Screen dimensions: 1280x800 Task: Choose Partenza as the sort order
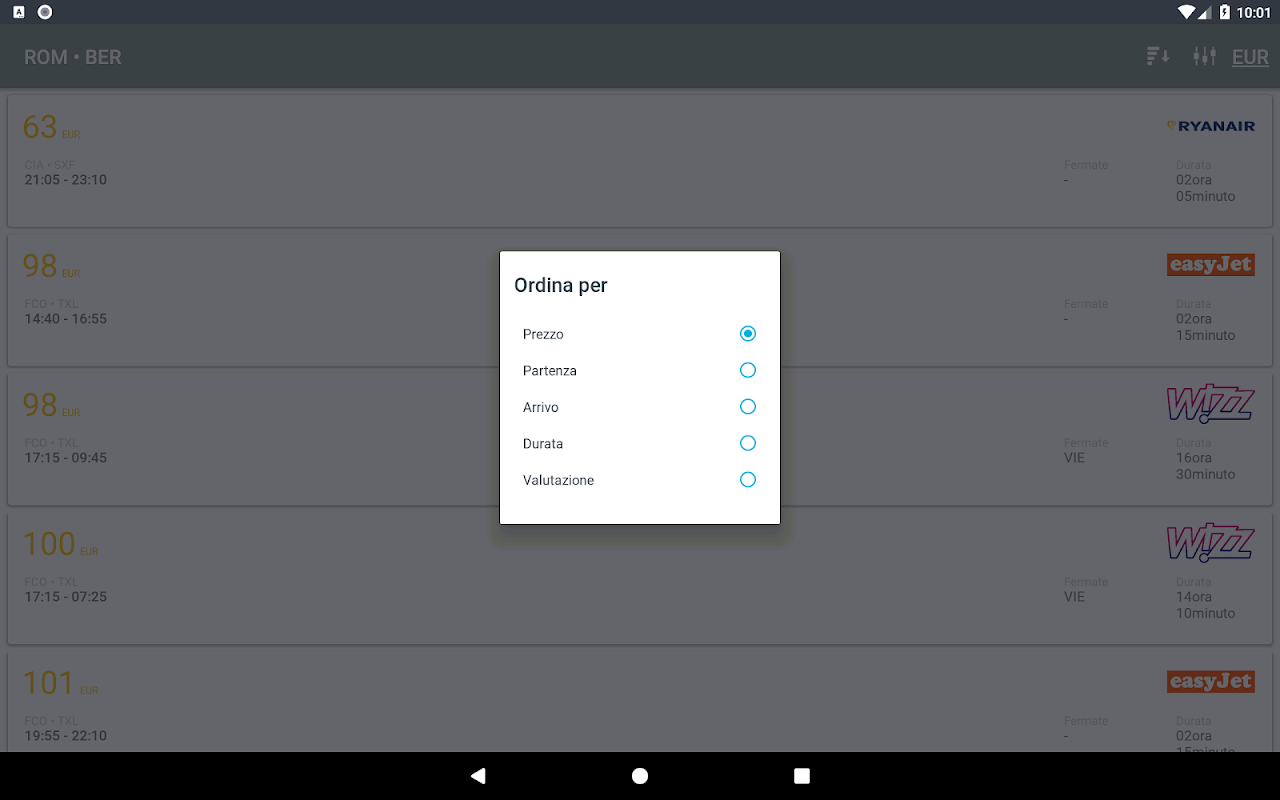(640, 370)
